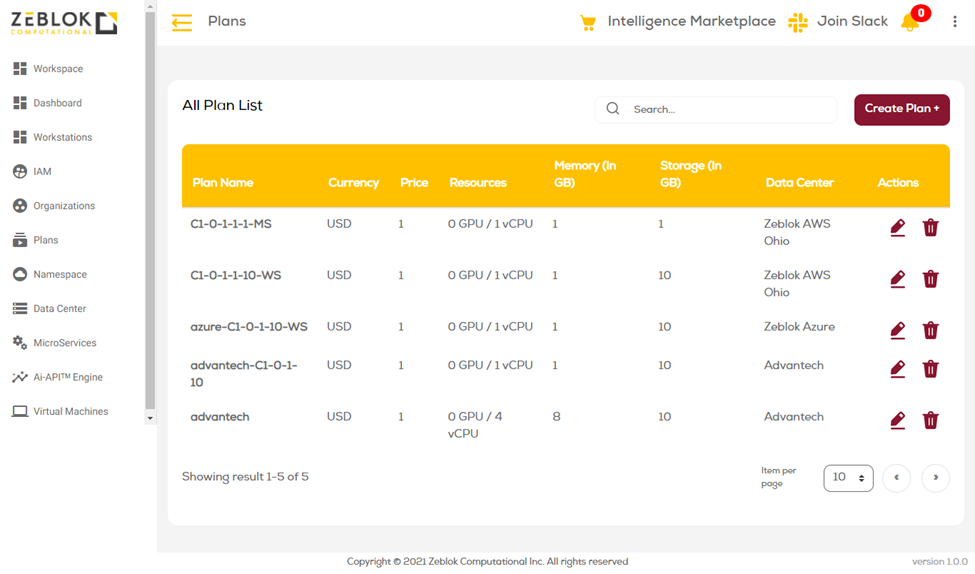Click the shopping cart marketplace icon
Screen dimensions: 975x574
[x=588, y=22]
